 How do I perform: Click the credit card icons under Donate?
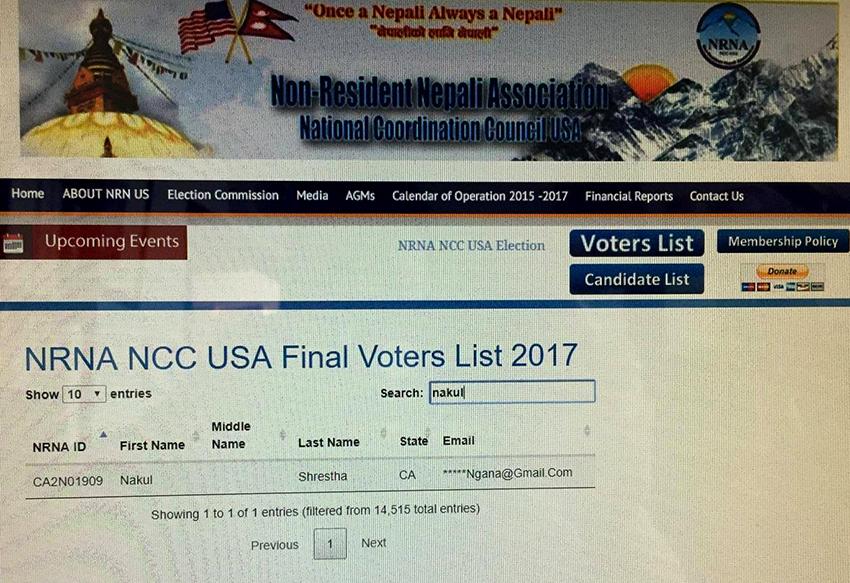tap(782, 286)
